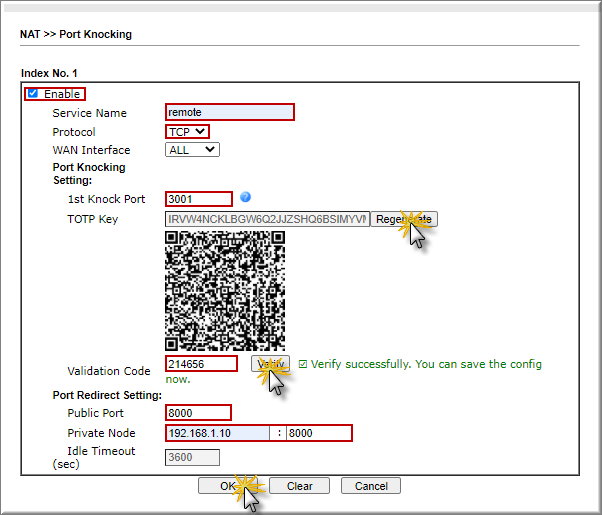Click the TOTP QR code image
Viewport: 602px width, 515px height.
(x=225, y=291)
